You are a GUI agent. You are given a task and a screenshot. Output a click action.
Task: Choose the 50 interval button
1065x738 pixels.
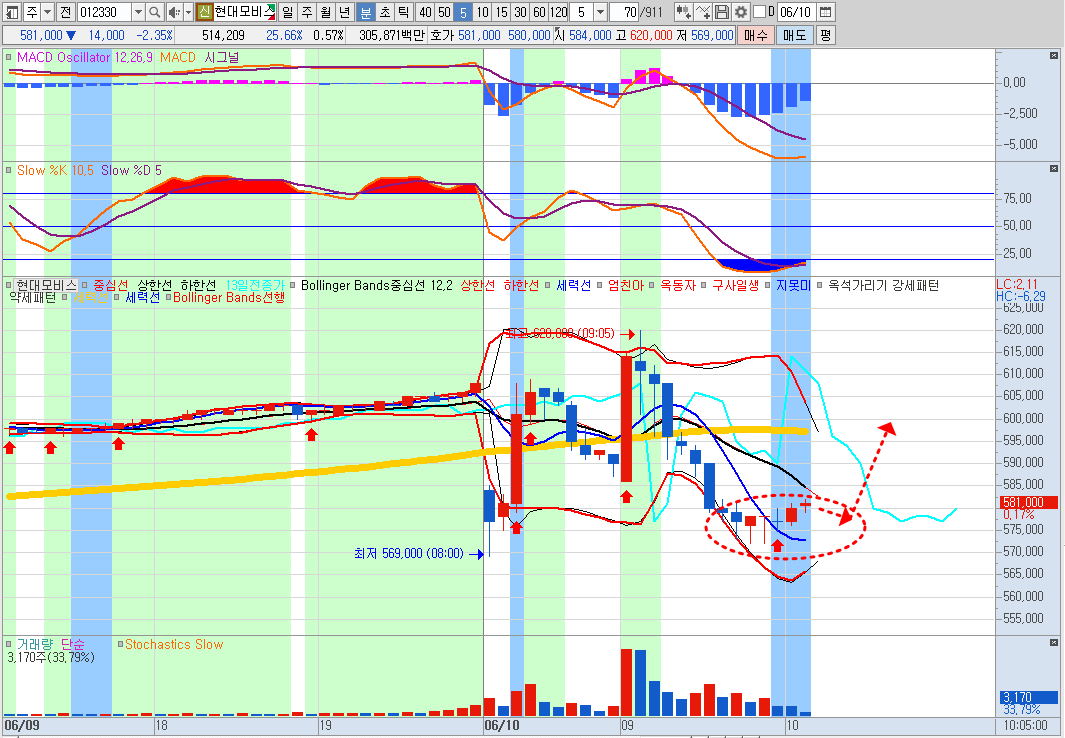444,12
